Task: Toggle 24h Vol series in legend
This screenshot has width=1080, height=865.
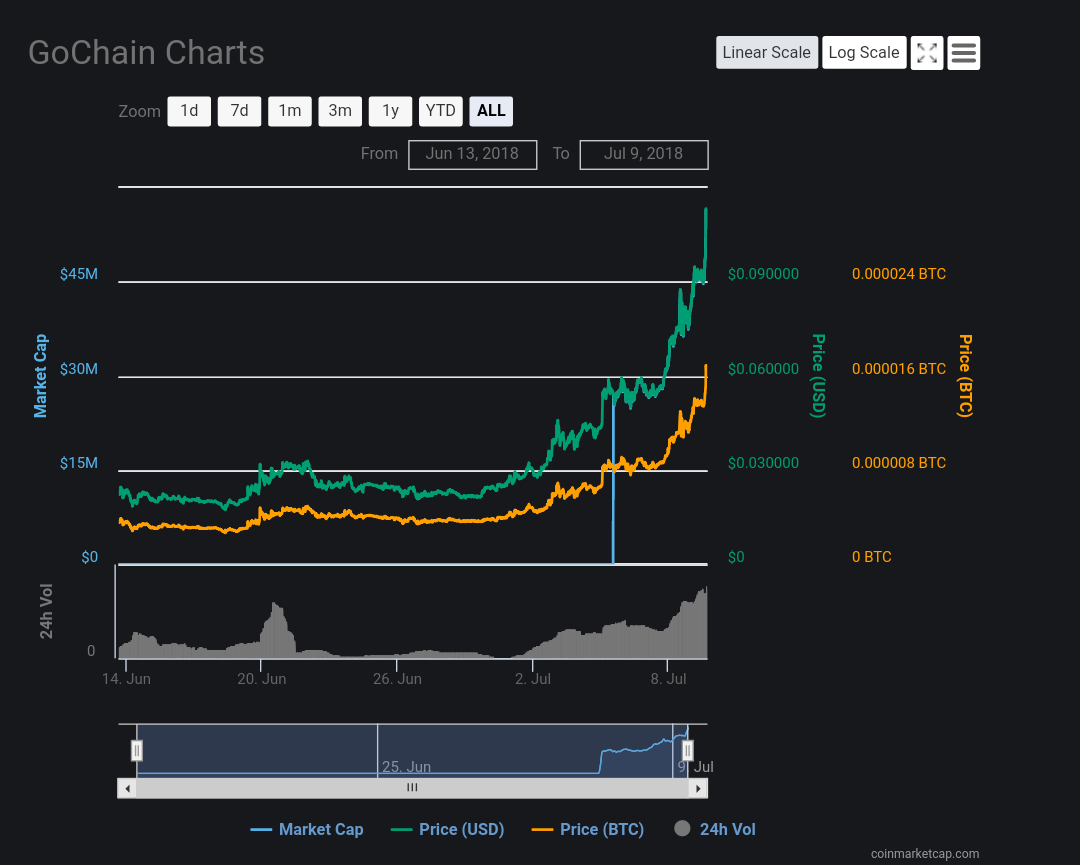Action: (715, 829)
